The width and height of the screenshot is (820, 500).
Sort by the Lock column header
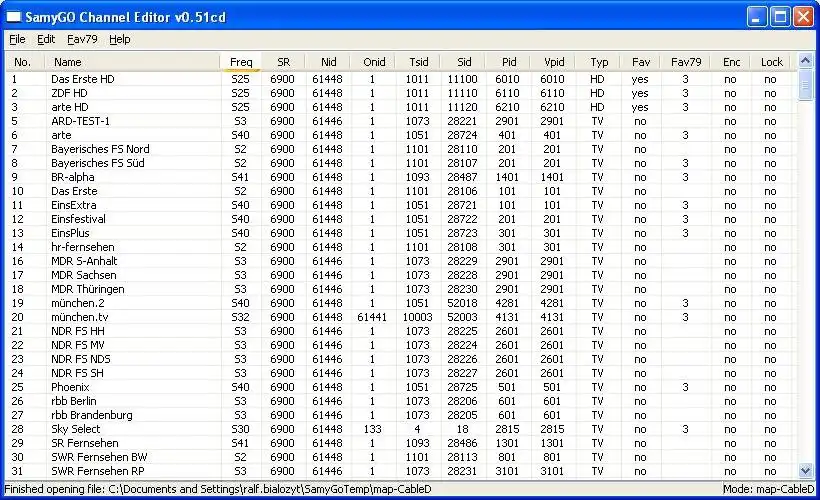771,62
